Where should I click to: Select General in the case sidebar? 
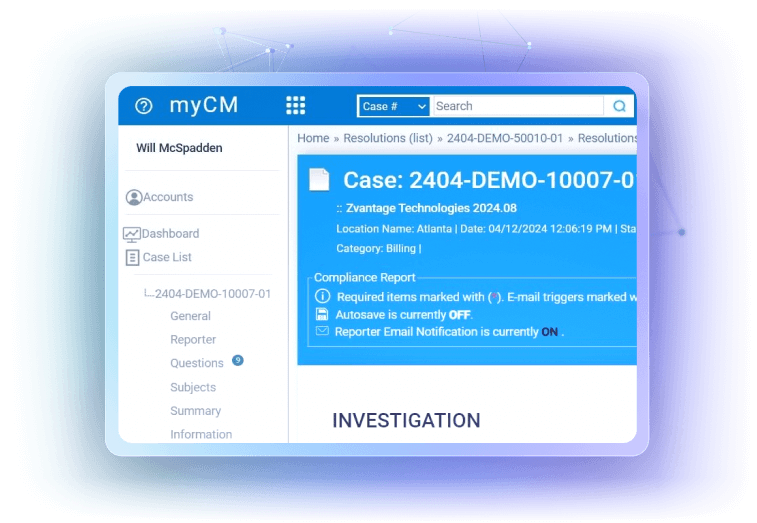tap(190, 316)
